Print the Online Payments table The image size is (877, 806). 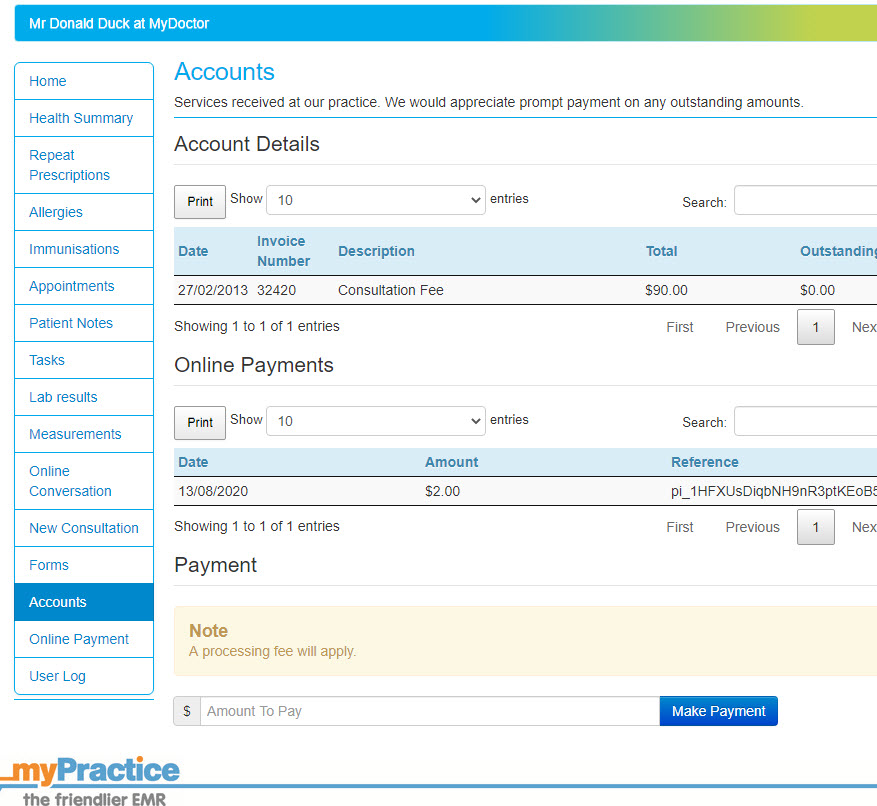[x=200, y=422]
